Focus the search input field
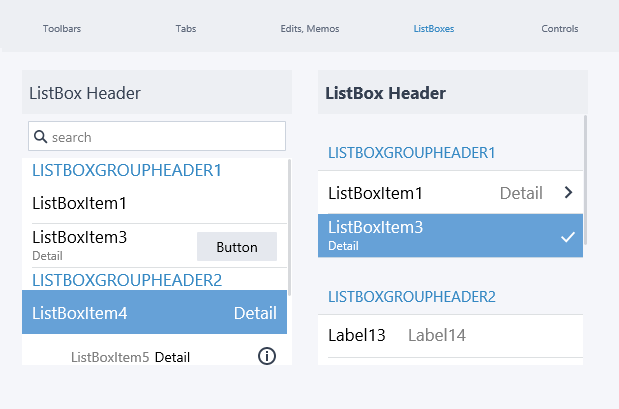This screenshot has height=409, width=619. [x=157, y=136]
